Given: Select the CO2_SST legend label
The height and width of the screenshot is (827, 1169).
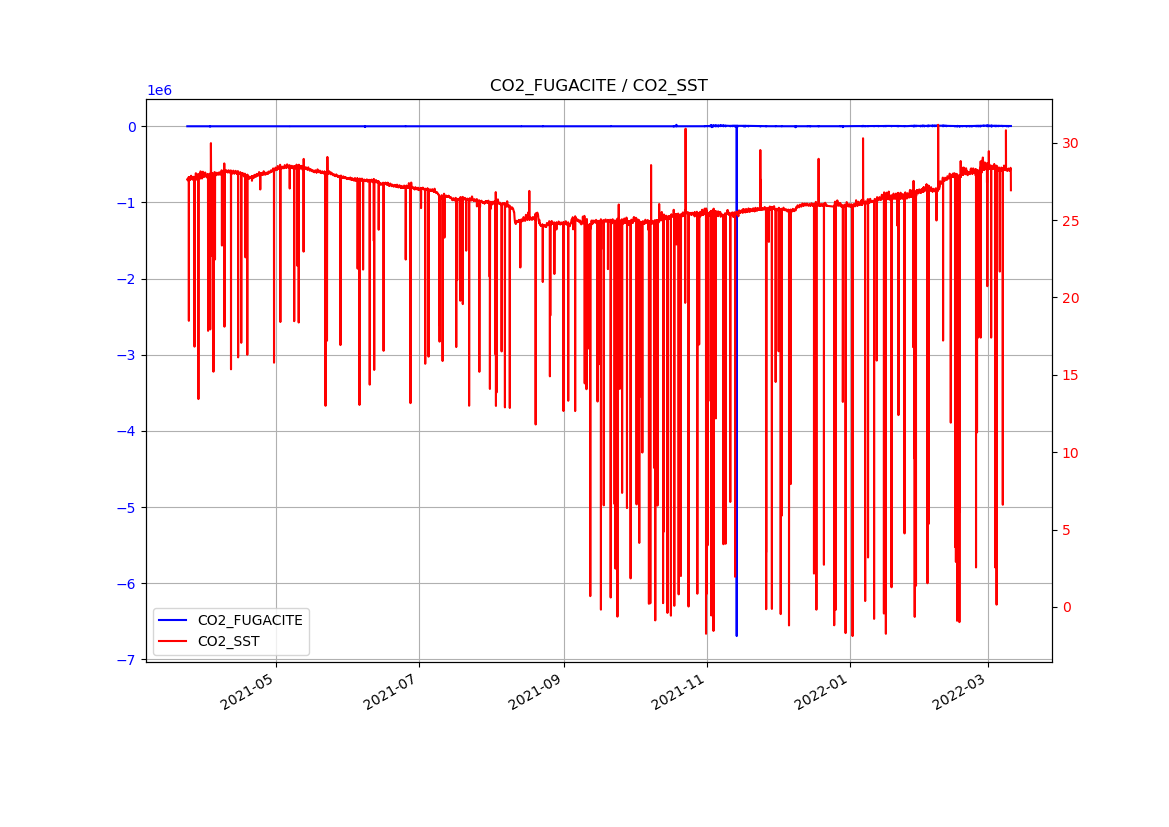Looking at the screenshot, I should [x=228, y=641].
